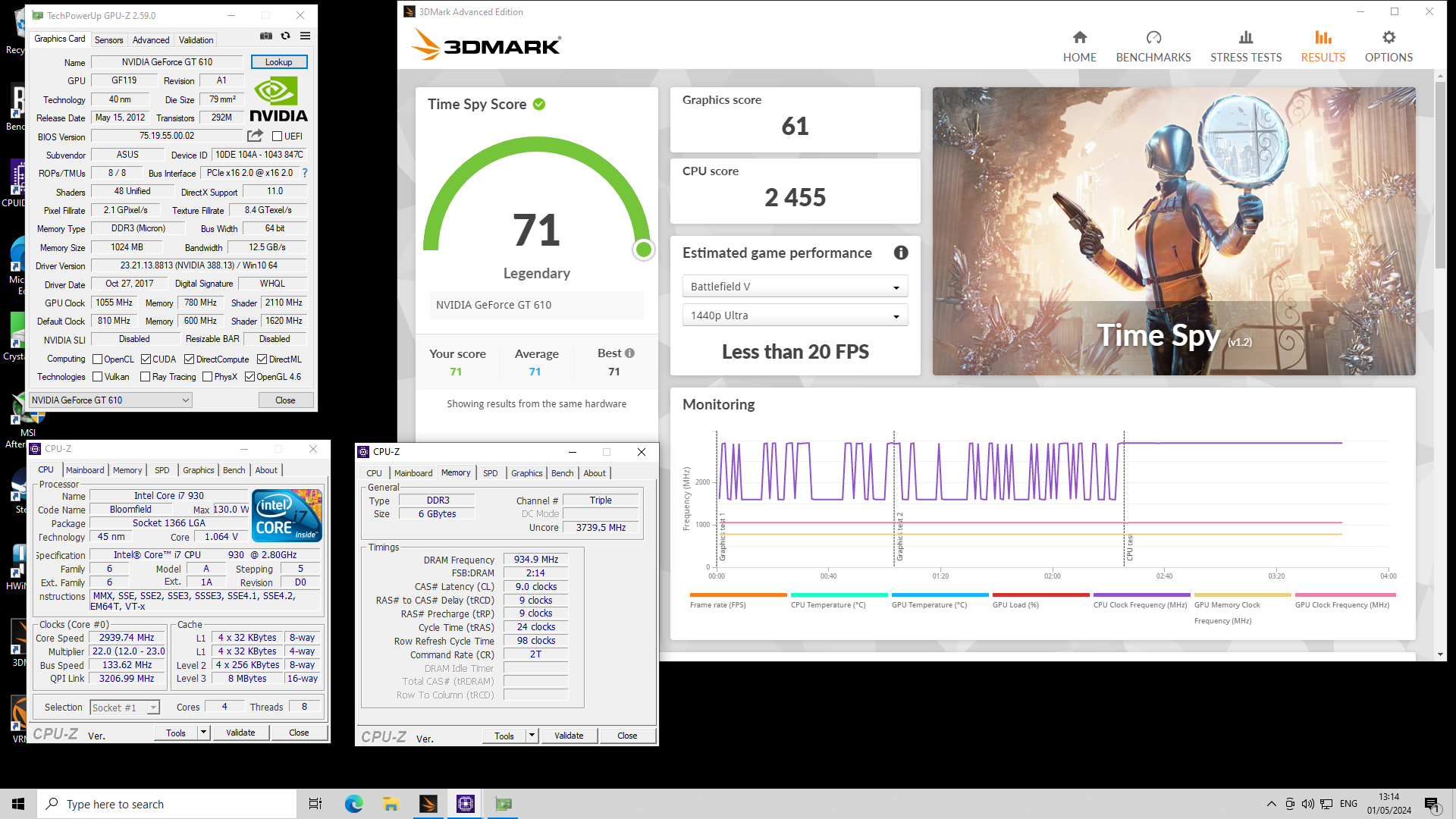Click the CPU Clock Frequency purple legend swatch
The image size is (1456, 819).
tap(1141, 595)
